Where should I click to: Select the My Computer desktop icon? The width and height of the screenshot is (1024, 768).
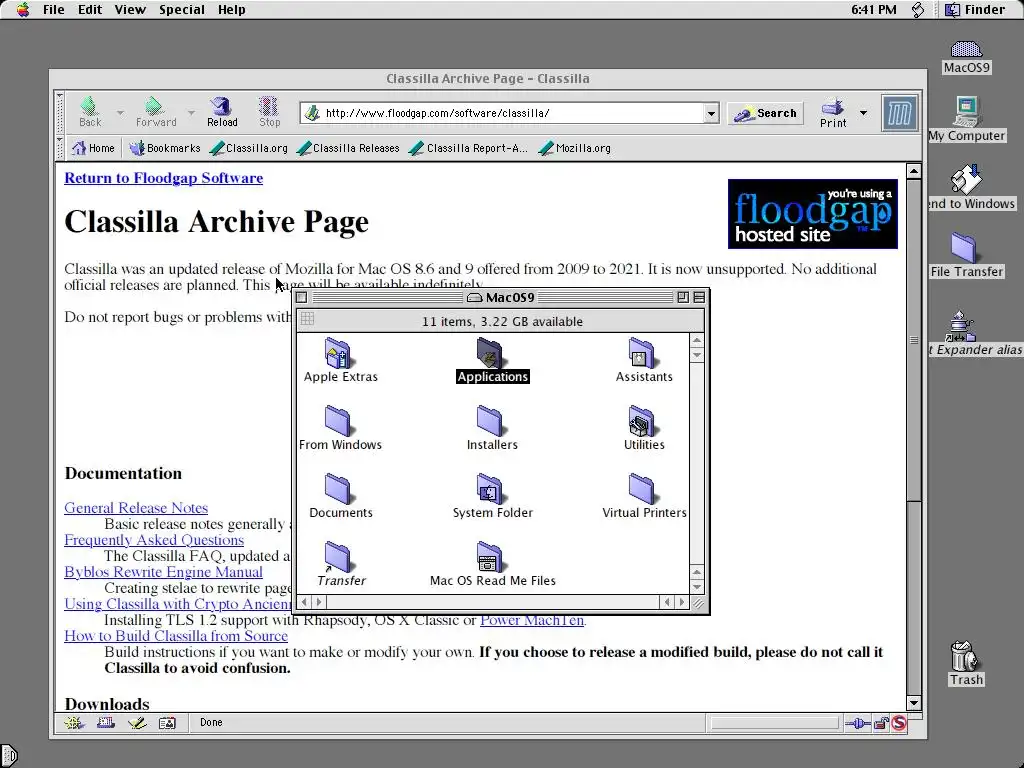coord(967,118)
